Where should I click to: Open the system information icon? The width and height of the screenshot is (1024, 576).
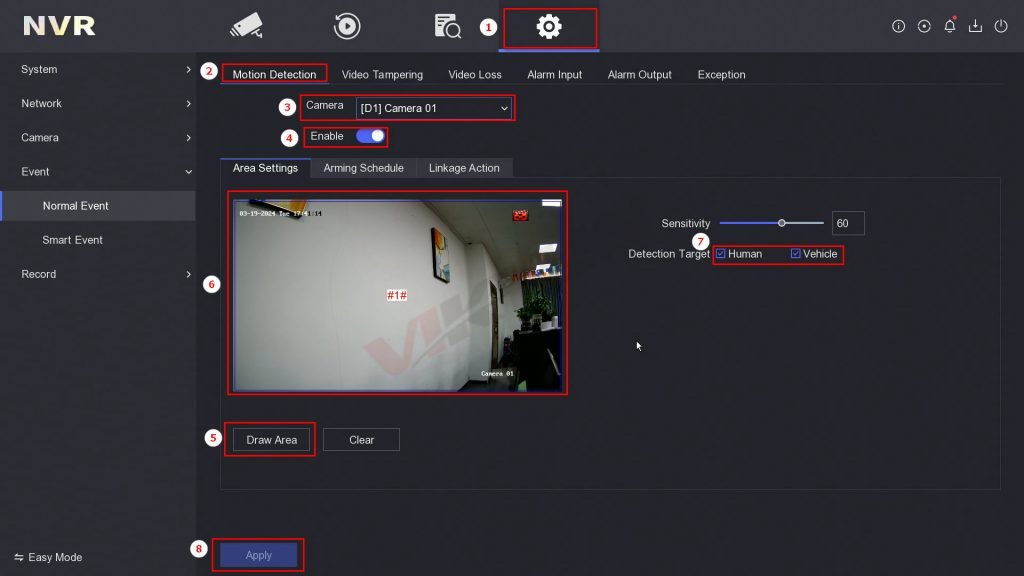(x=897, y=26)
